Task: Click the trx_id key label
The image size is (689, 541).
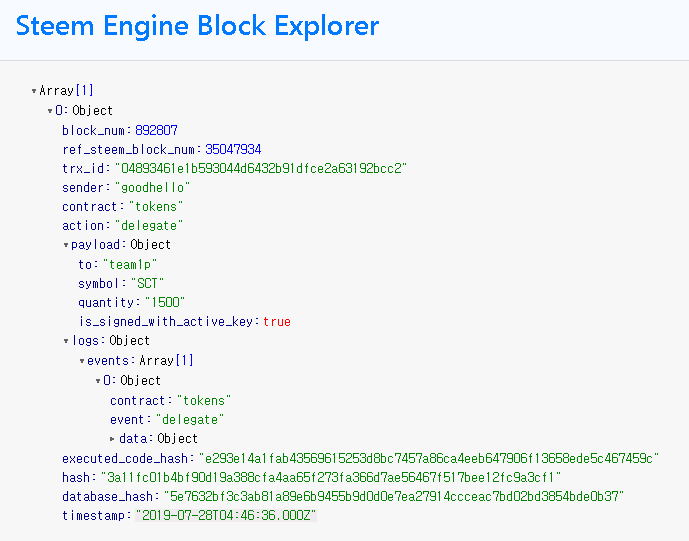Action: [x=83, y=168]
